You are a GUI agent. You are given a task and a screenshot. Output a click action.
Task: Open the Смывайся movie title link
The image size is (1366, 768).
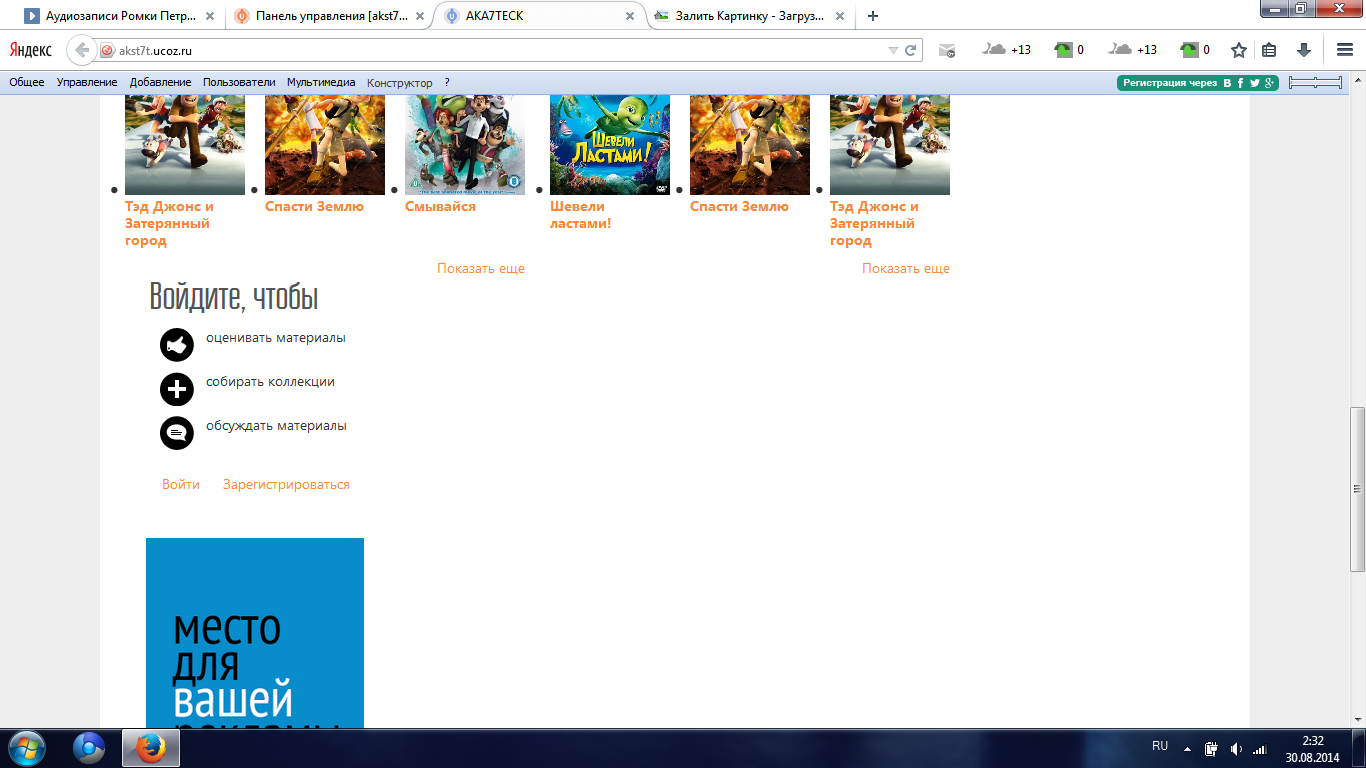[x=440, y=206]
